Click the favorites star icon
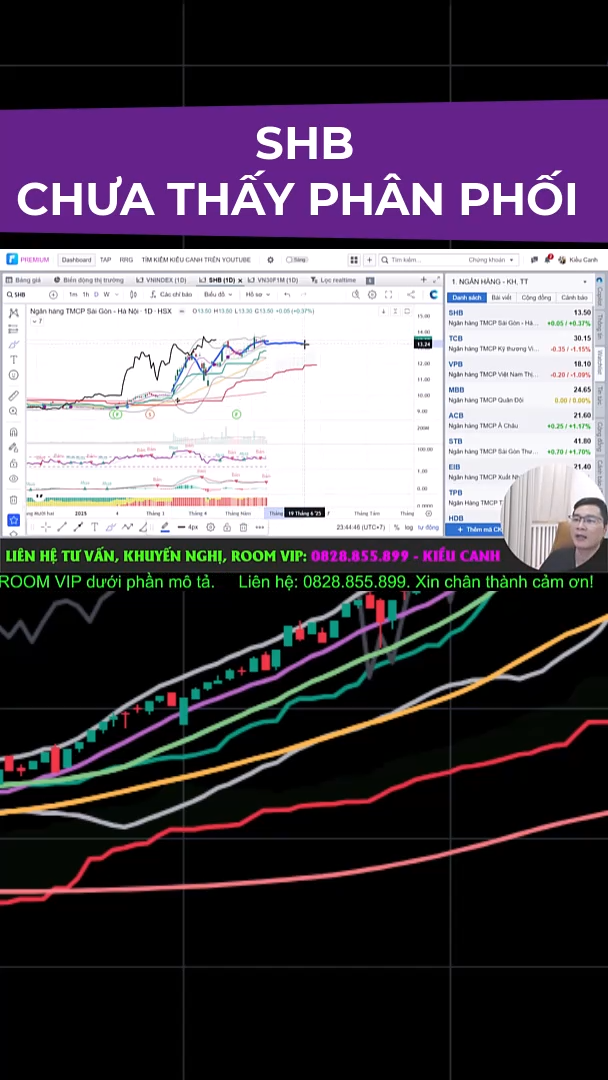Image resolution: width=608 pixels, height=1080 pixels. [x=14, y=520]
